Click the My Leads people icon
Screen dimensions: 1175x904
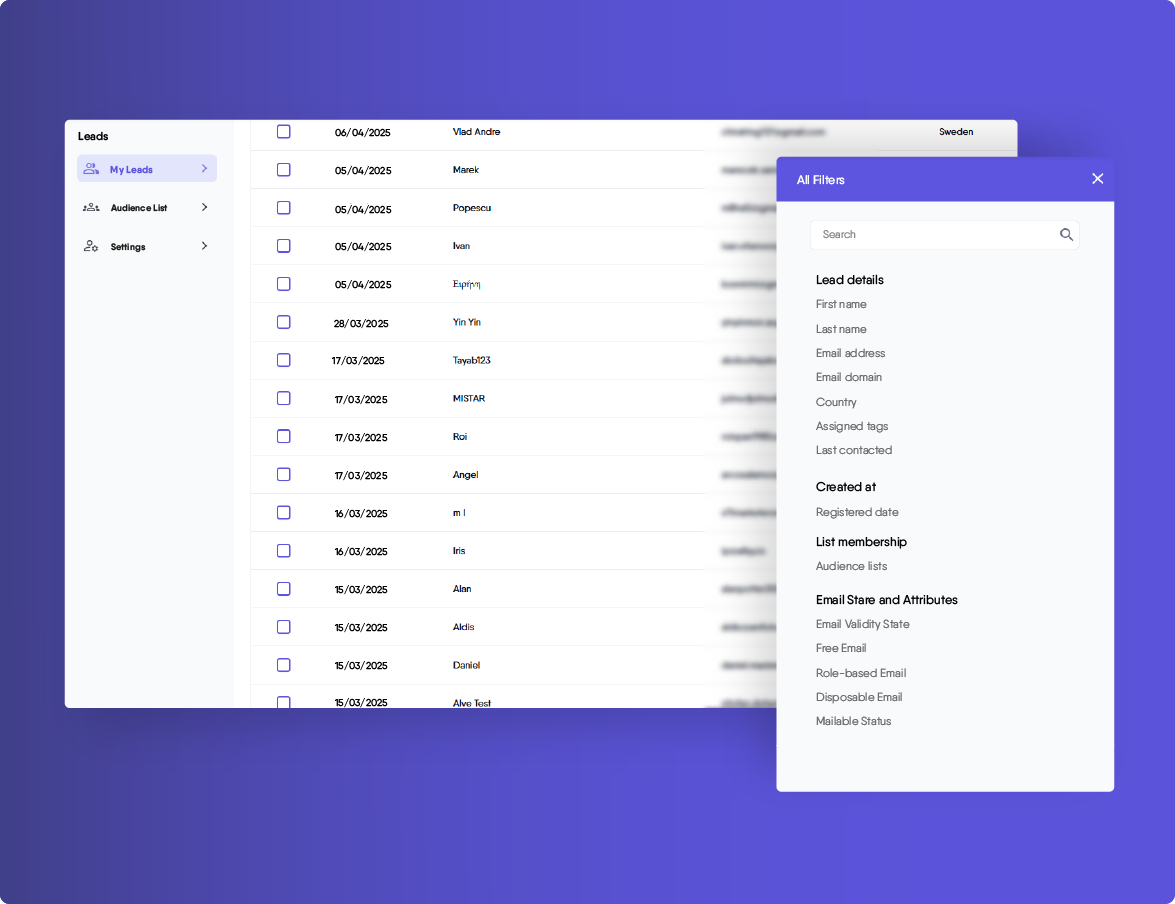click(x=91, y=169)
